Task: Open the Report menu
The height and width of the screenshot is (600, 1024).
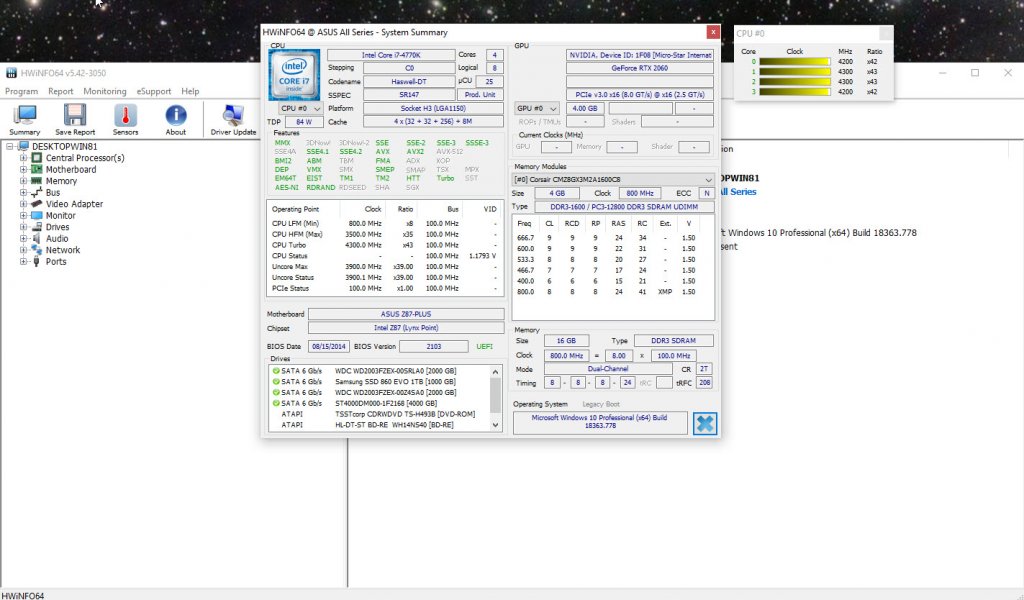Action: [61, 91]
